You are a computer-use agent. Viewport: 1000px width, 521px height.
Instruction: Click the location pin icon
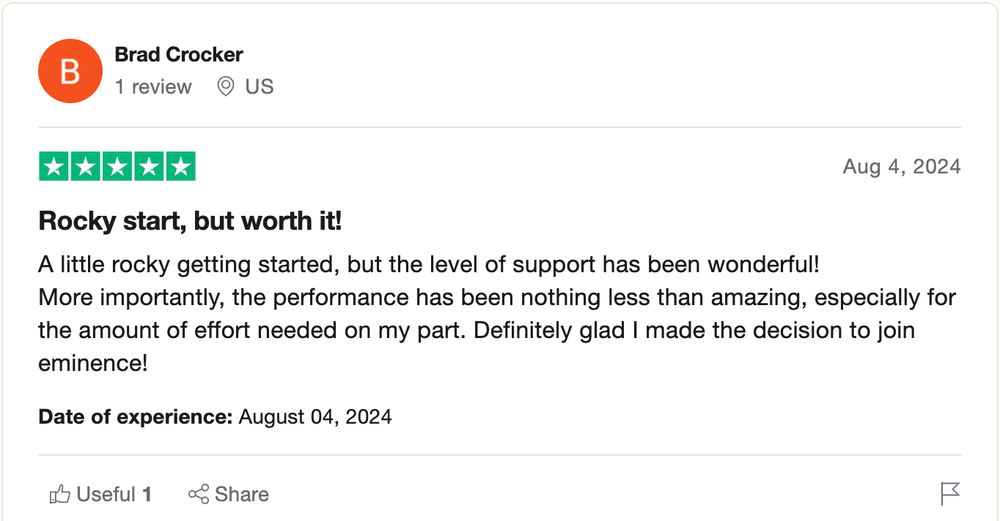pos(225,87)
